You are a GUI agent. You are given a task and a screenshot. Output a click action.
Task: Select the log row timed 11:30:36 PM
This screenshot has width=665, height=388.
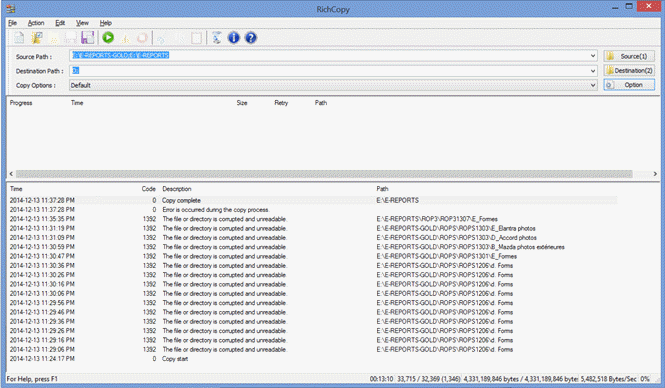[313, 265]
